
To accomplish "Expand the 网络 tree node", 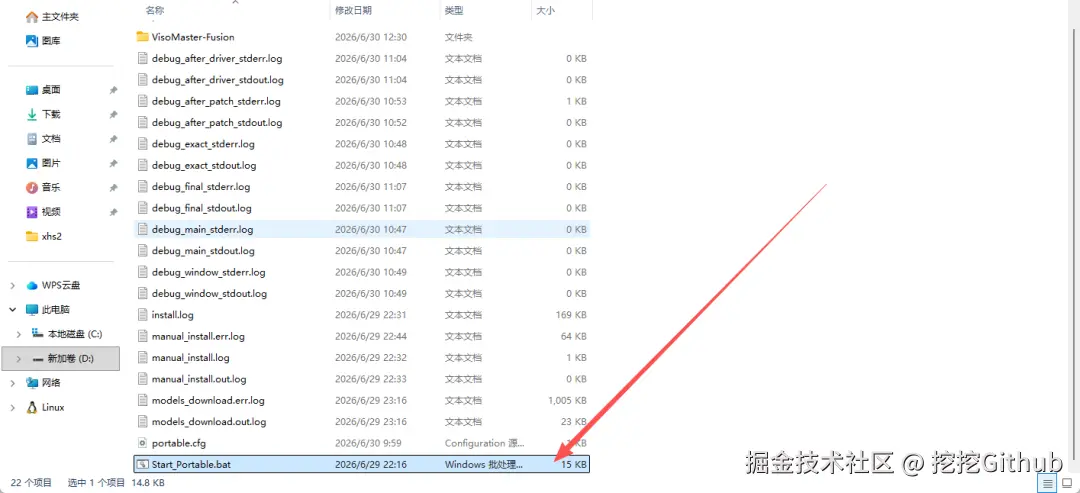I will point(12,383).
